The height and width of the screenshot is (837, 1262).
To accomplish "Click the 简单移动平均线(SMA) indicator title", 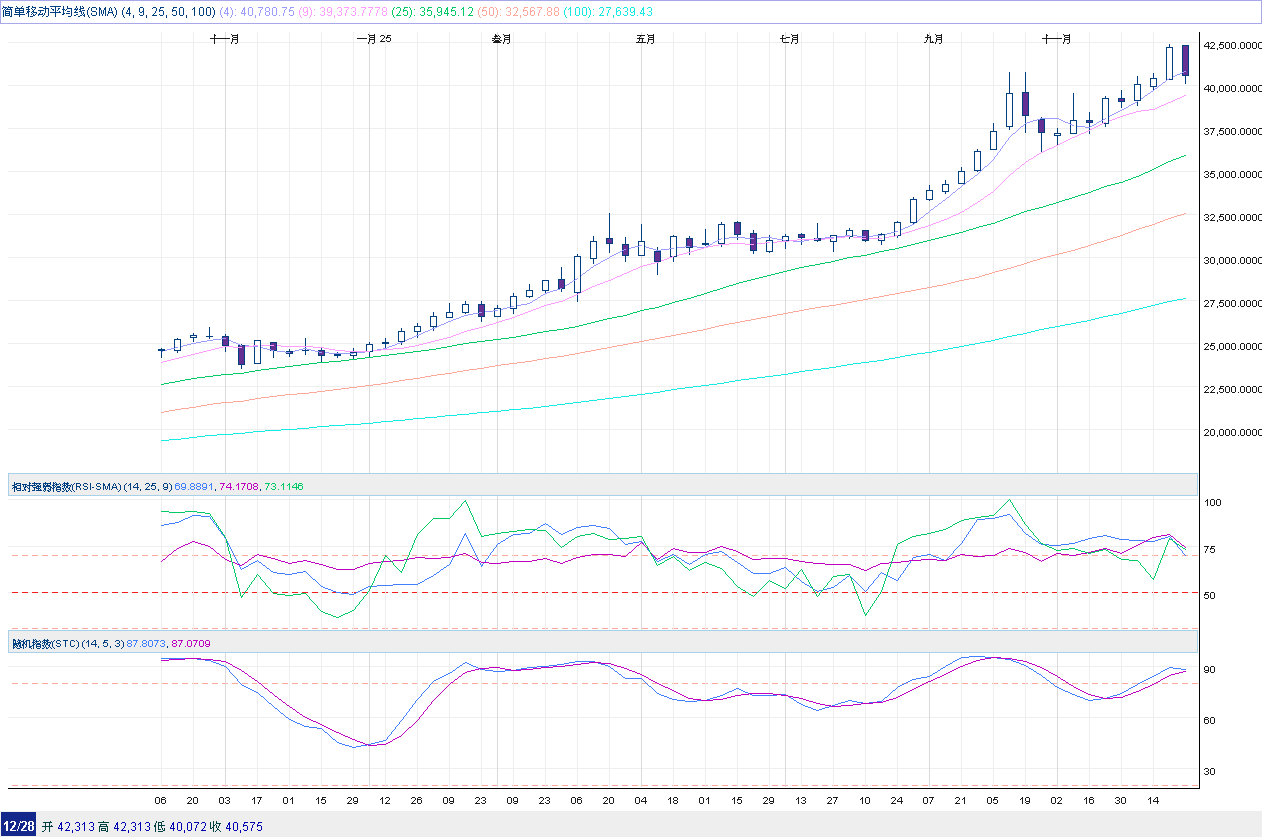I will [60, 11].
